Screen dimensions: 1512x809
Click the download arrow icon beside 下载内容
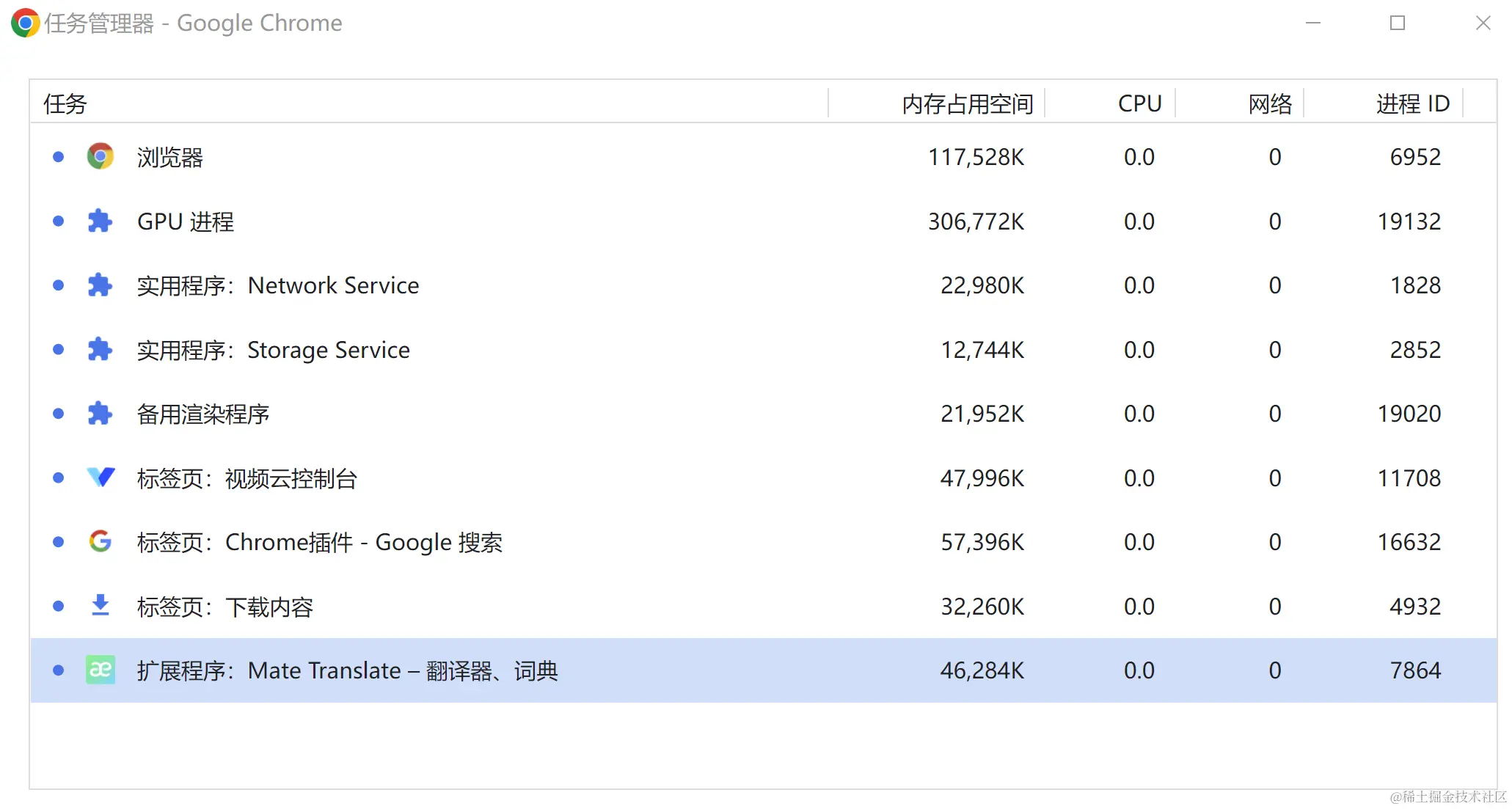tap(100, 606)
